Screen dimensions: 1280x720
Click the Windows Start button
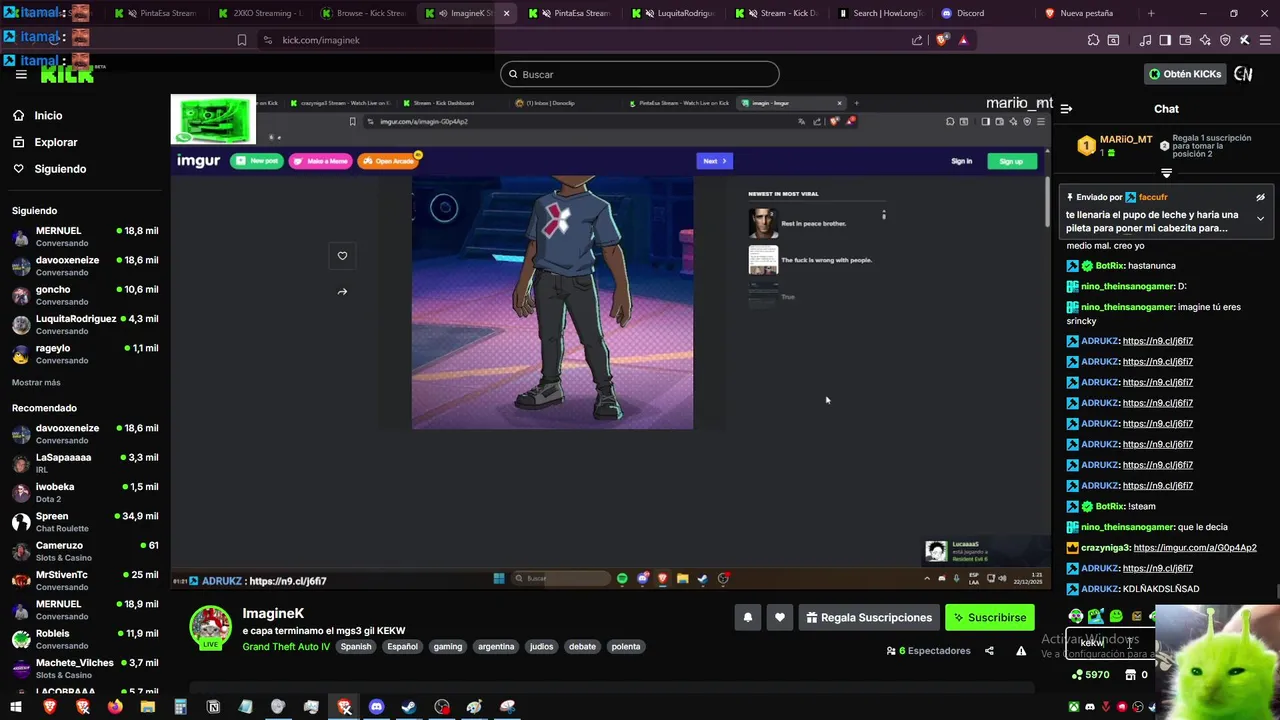17,707
